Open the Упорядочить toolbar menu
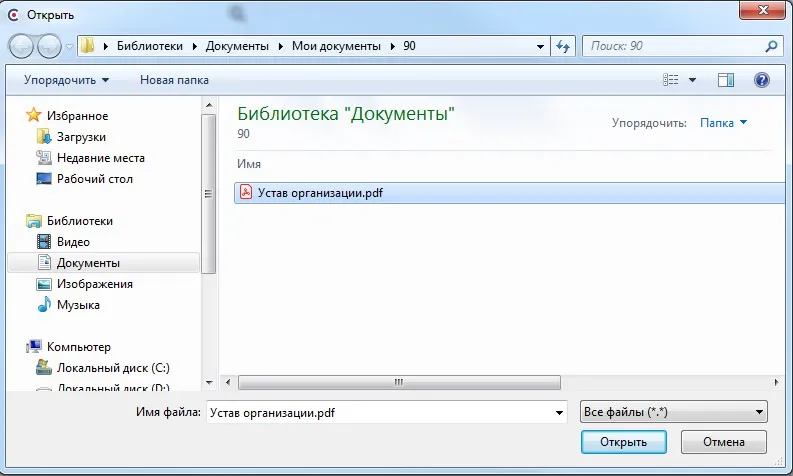793x476 pixels. coord(66,80)
